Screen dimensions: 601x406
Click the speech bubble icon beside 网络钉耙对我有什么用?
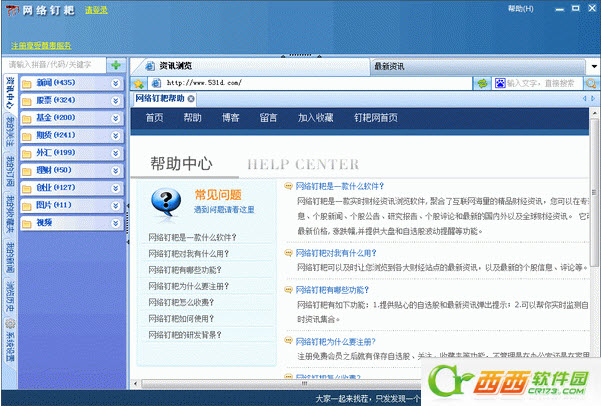(288, 253)
